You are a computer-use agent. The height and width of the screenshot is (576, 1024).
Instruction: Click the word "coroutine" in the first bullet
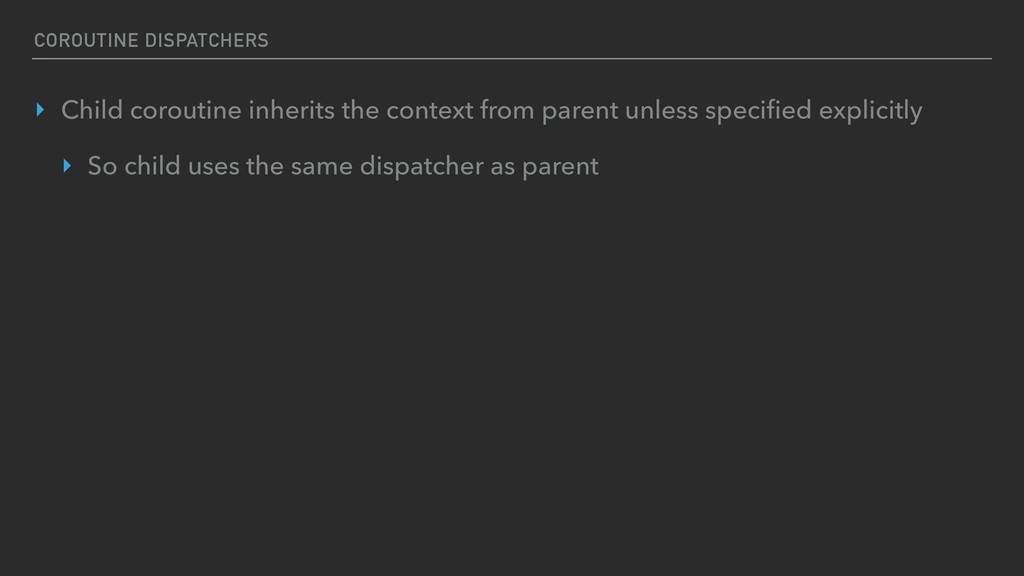pyautogui.click(x=185, y=111)
